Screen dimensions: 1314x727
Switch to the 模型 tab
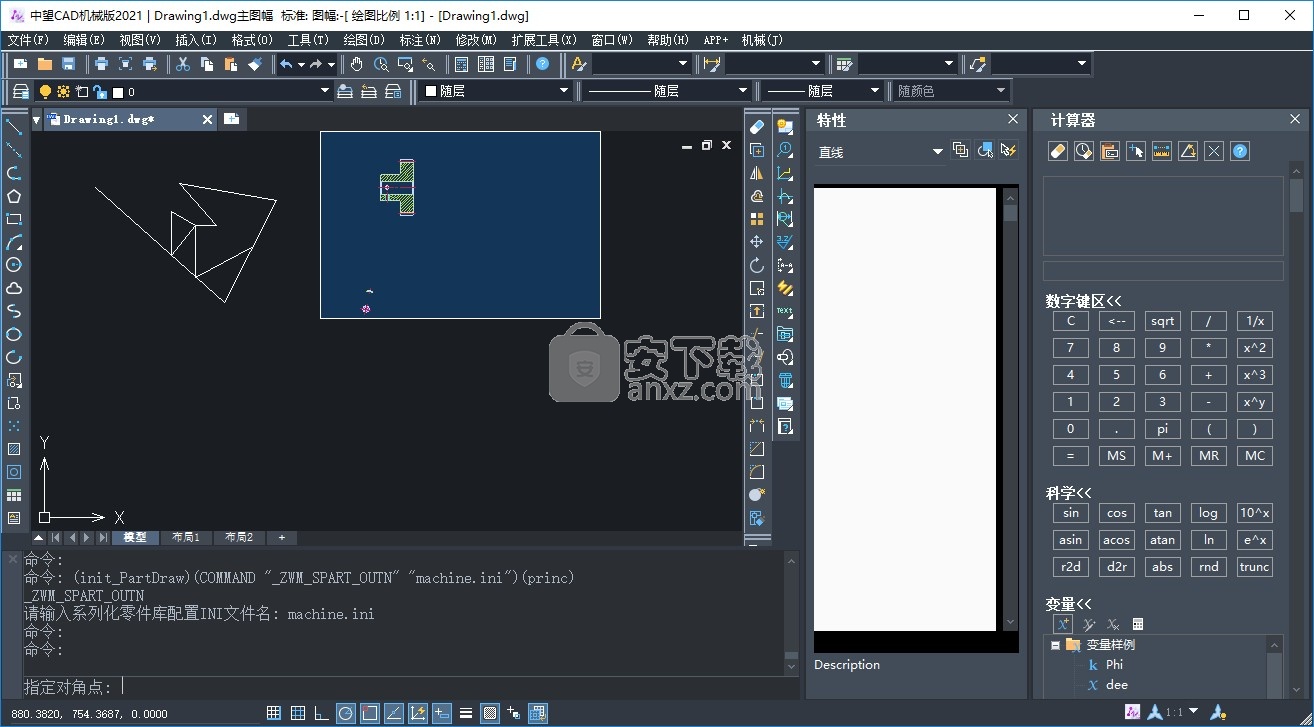coord(135,537)
